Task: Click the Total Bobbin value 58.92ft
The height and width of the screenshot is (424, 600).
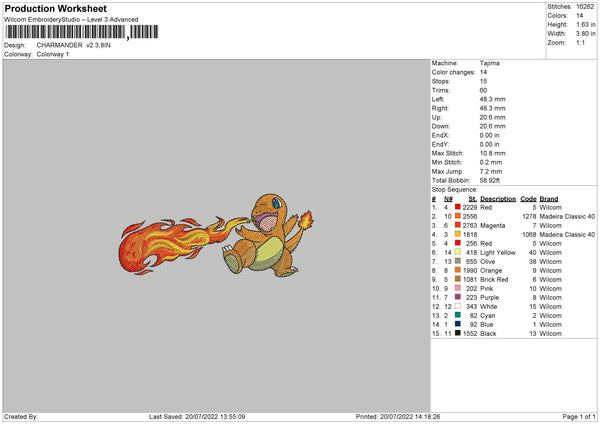Action: [x=490, y=180]
